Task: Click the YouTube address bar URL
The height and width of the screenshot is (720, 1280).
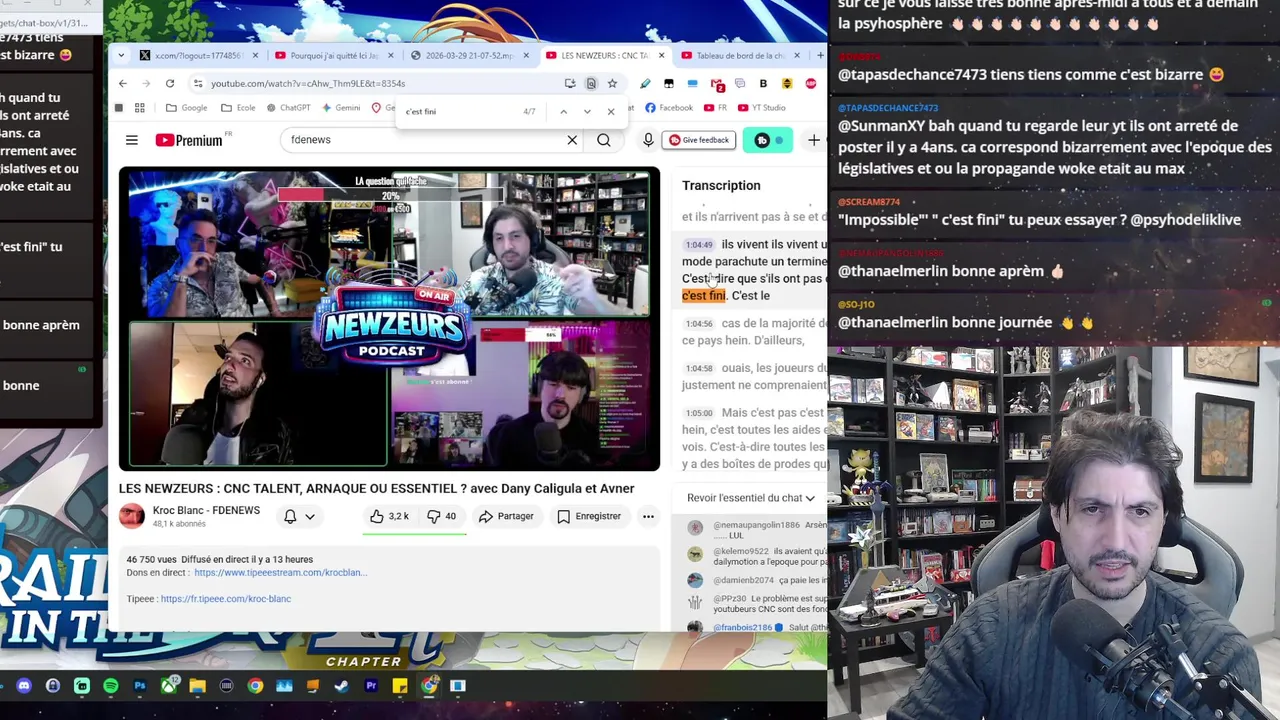Action: (x=308, y=84)
